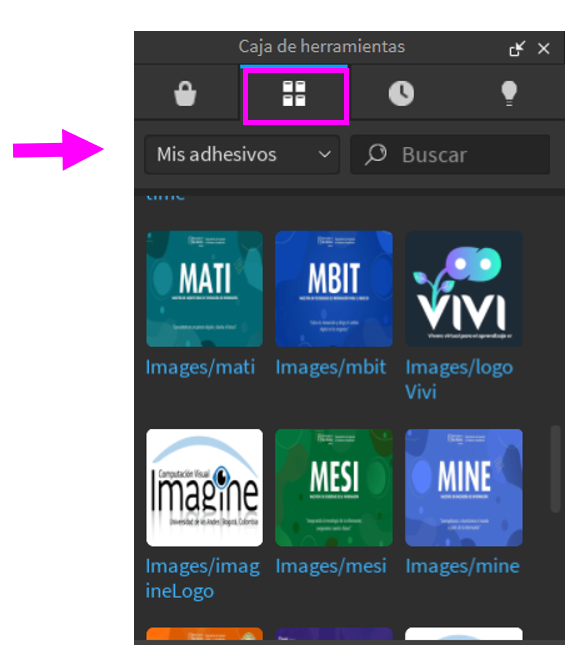Select the MINE decal thumbnail
This screenshot has height=665, width=577.
pos(463,487)
